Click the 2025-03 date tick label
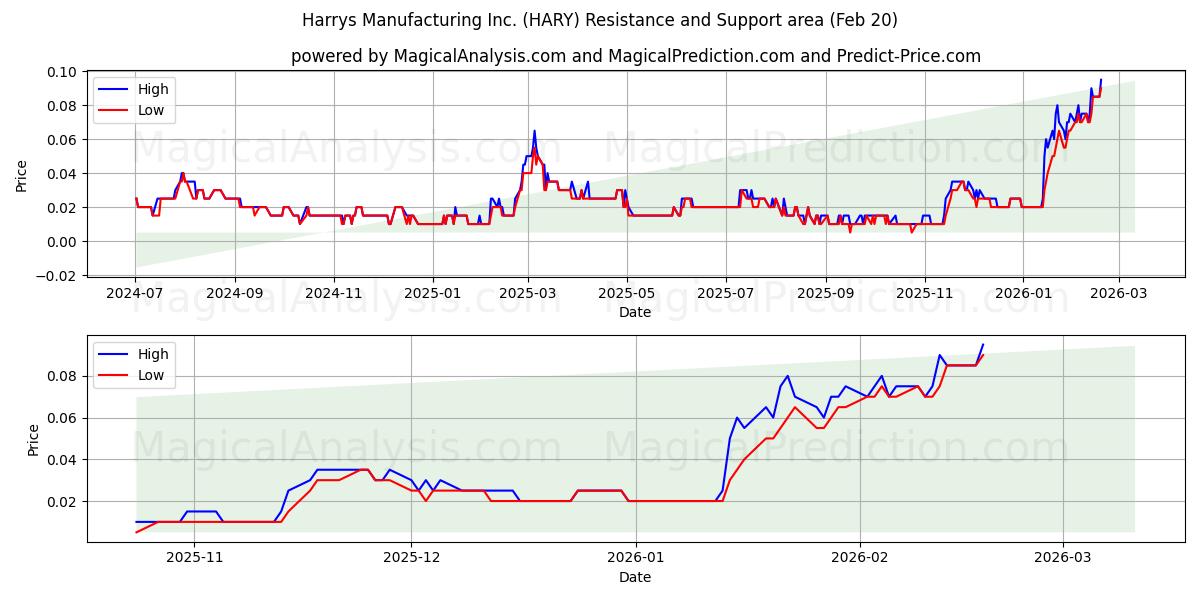1200x600 pixels. (528, 293)
